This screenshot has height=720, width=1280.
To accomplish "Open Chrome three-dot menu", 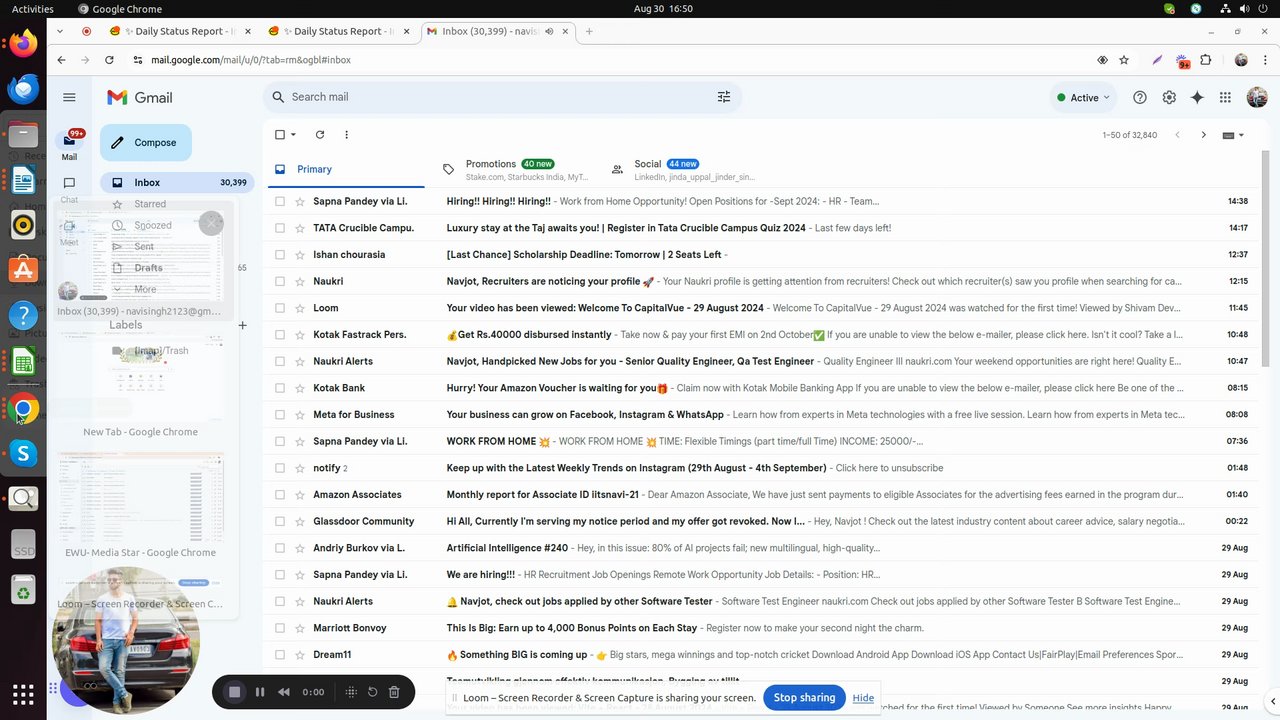I will (1263, 60).
